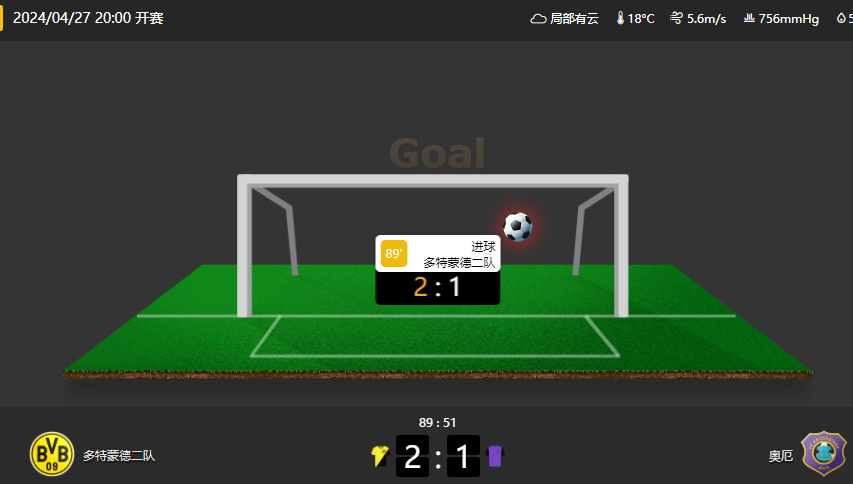Image resolution: width=853 pixels, height=484 pixels.
Task: Open the 多特蒙德二队 home team name
Action: [x=119, y=456]
